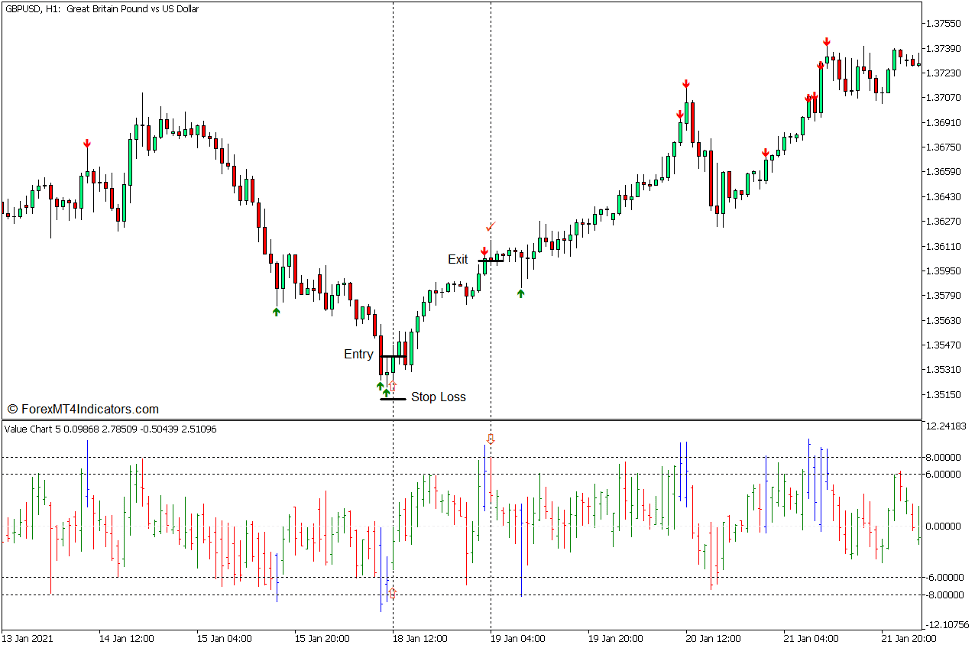
Task: Click the red down arrow above the 20 Jan peak
Action: [685, 85]
